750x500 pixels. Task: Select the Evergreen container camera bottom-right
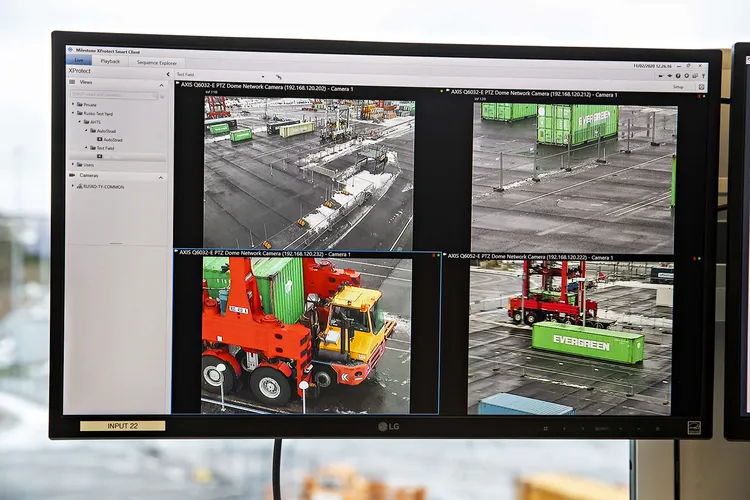(x=570, y=335)
